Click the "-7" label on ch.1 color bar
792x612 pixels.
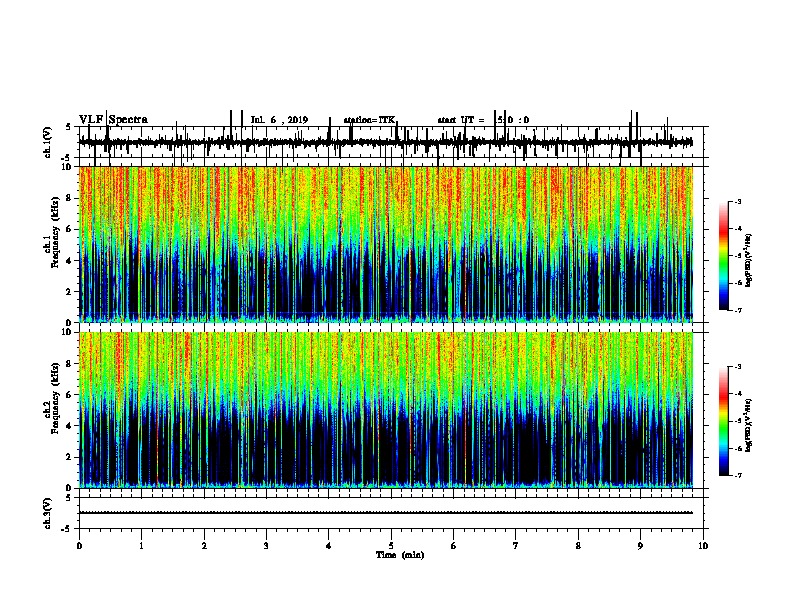[x=737, y=310]
